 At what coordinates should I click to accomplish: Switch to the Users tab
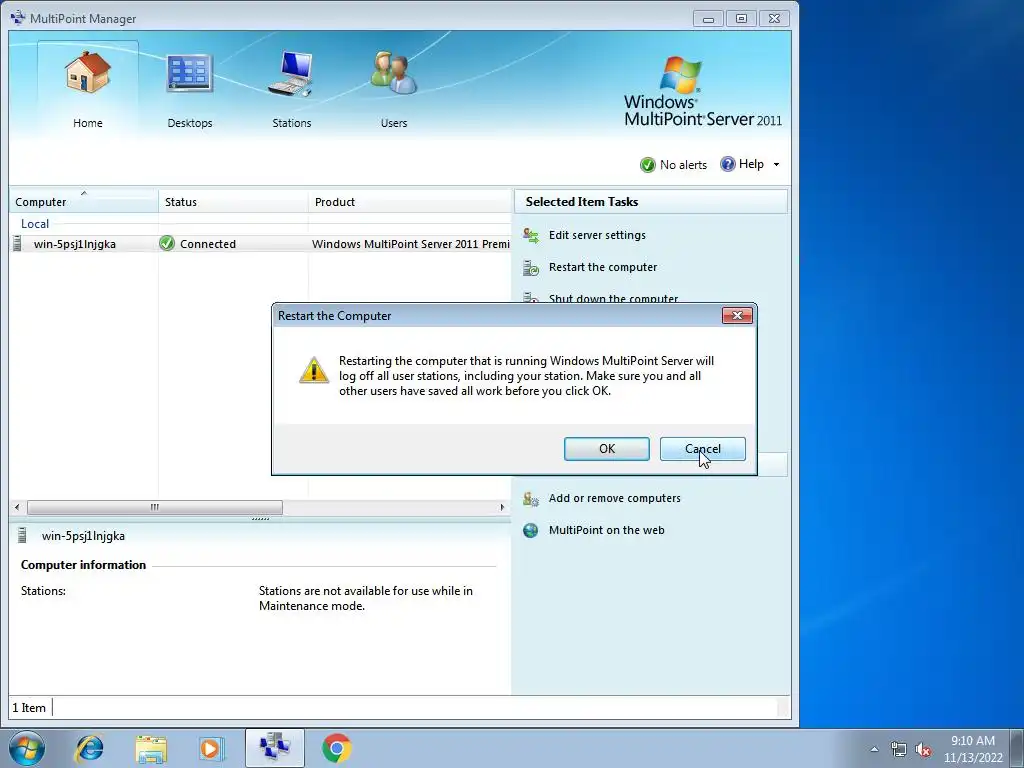point(394,88)
